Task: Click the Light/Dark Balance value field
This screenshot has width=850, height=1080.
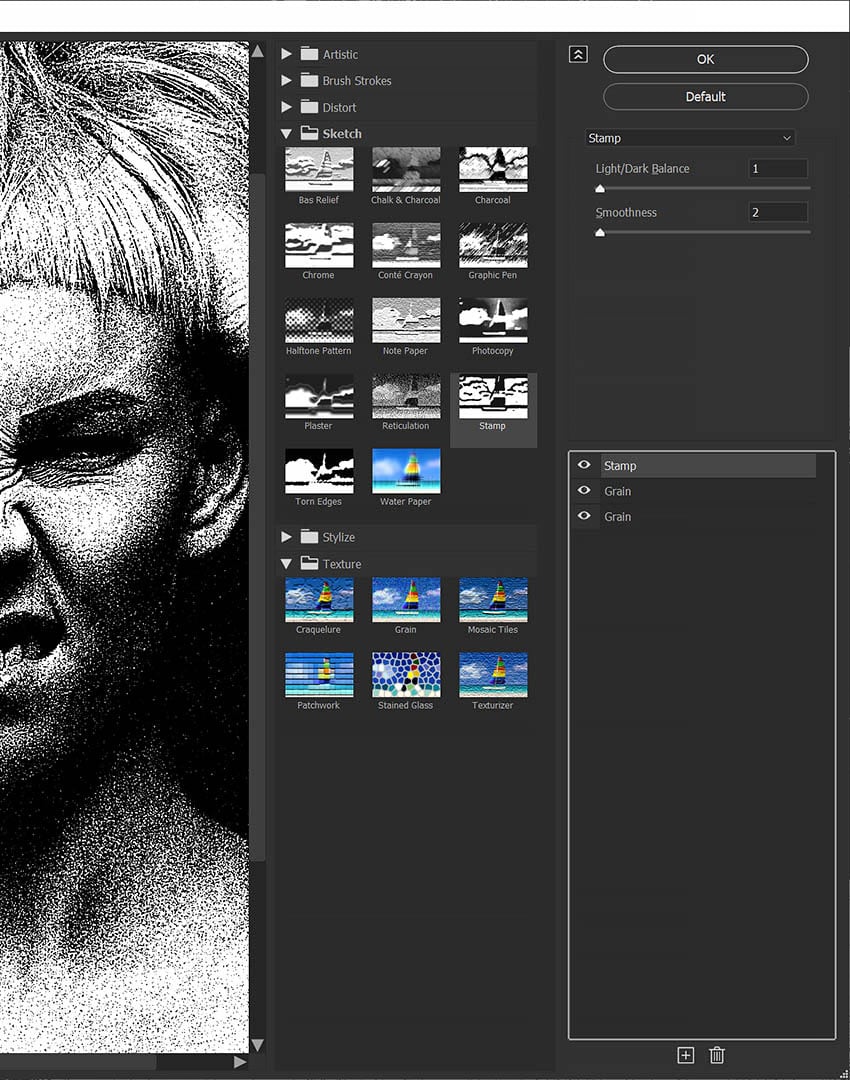Action: [x=777, y=168]
